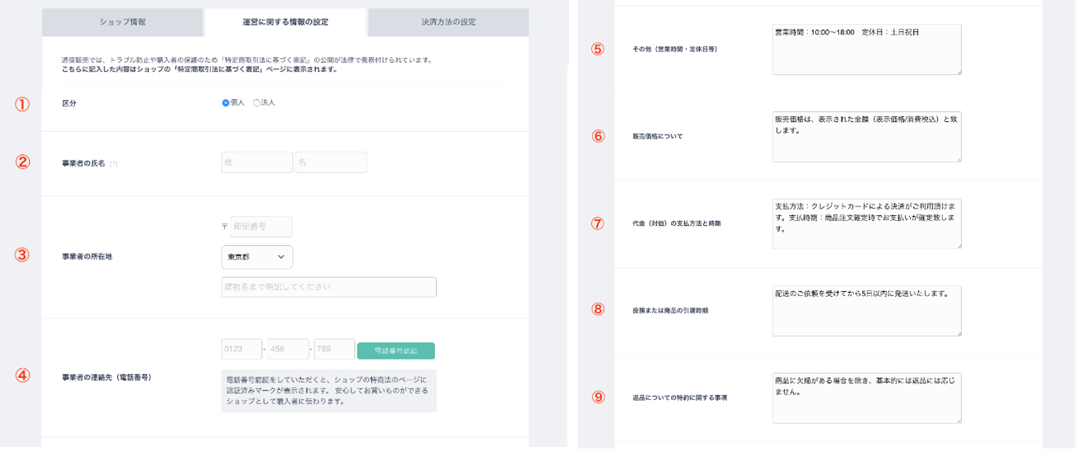Switch to the ショップ情報 tab
This screenshot has height=456, width=1078.
(x=121, y=22)
